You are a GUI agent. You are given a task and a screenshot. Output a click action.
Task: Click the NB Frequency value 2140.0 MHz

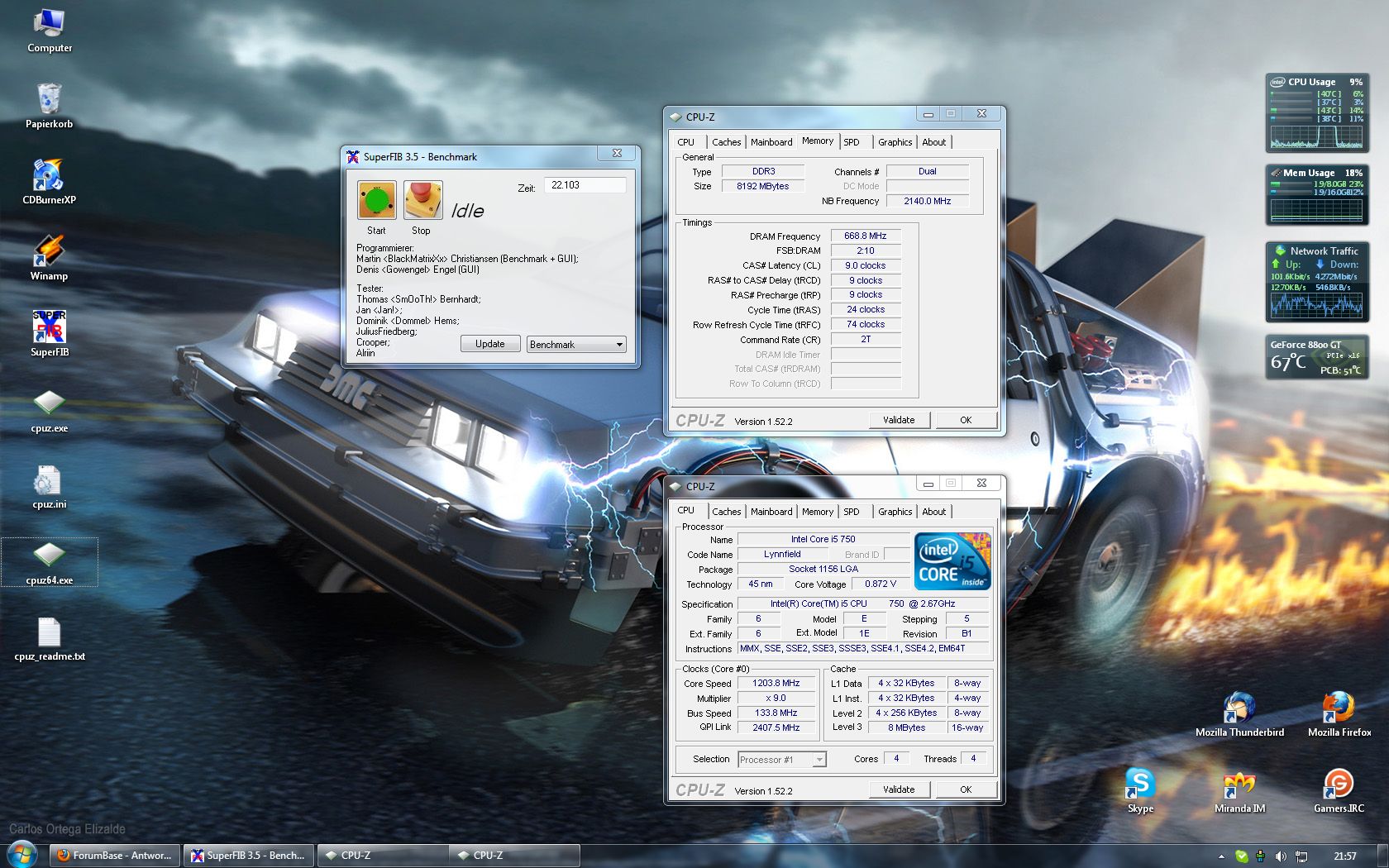[928, 201]
